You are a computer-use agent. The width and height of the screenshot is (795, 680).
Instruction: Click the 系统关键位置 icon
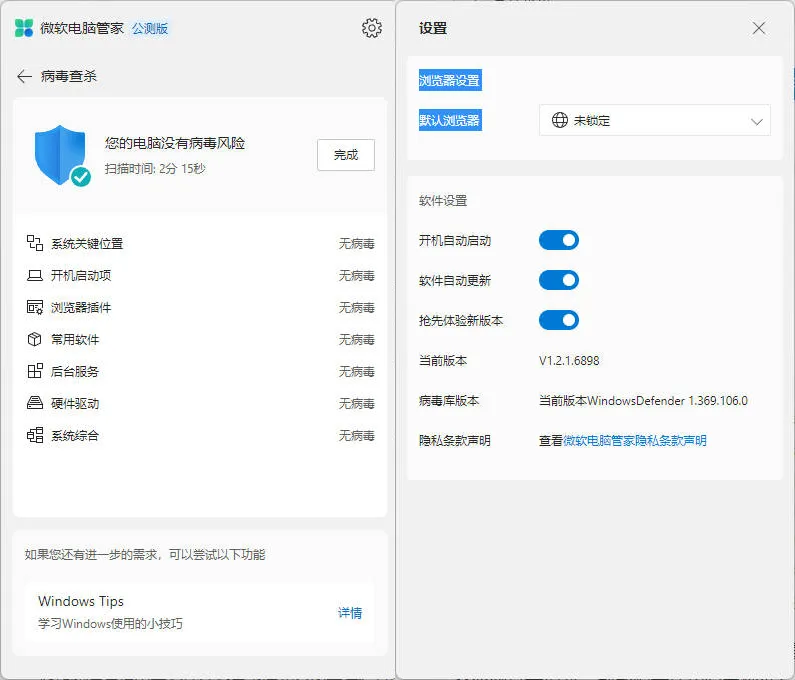pos(34,243)
